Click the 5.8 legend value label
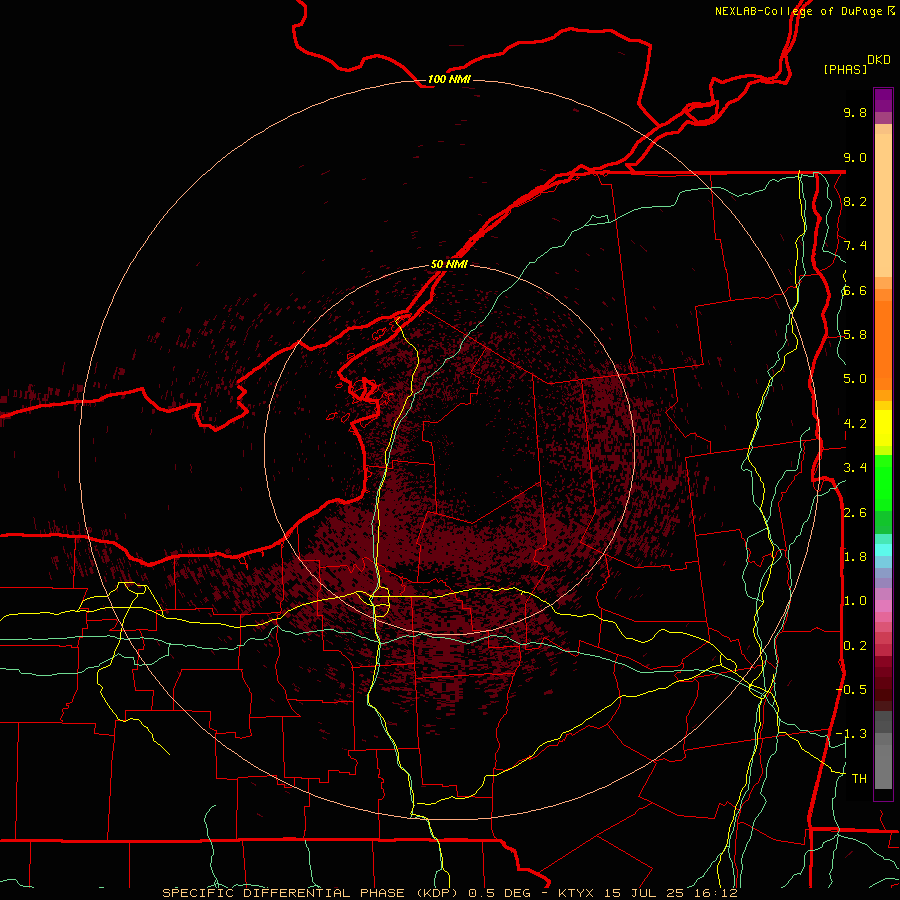900x900 pixels. point(855,335)
